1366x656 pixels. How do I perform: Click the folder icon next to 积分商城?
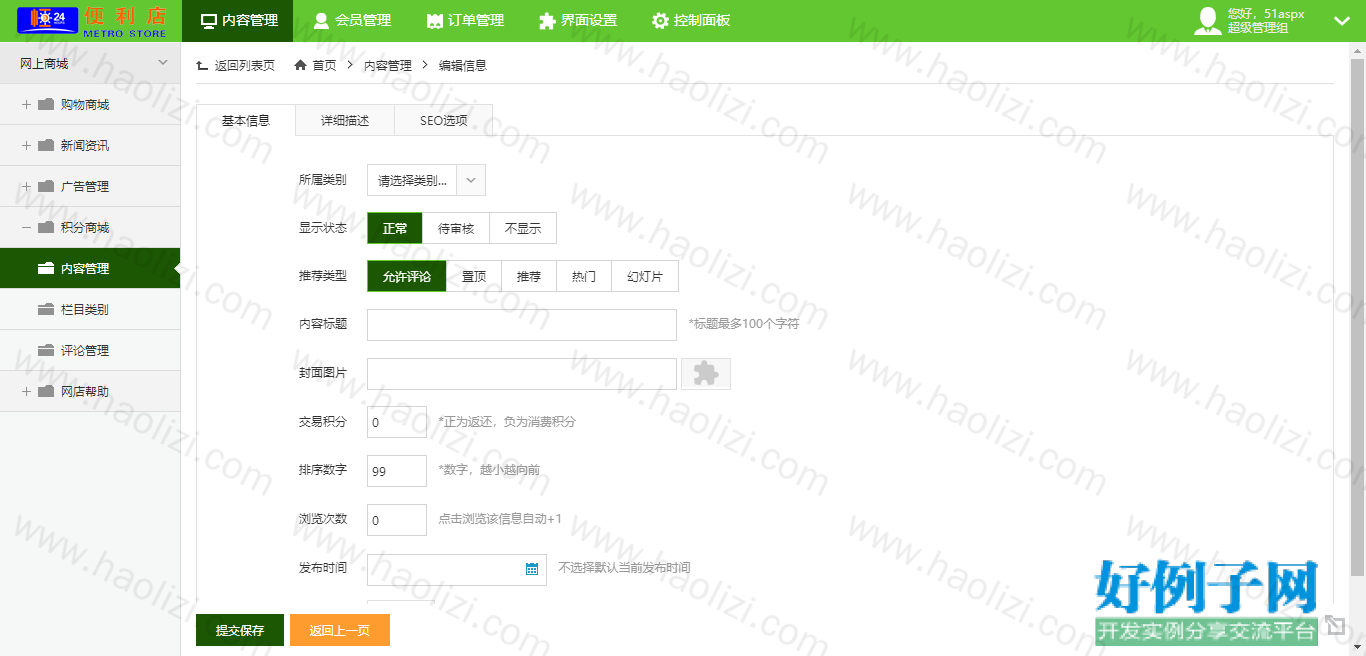[46, 227]
